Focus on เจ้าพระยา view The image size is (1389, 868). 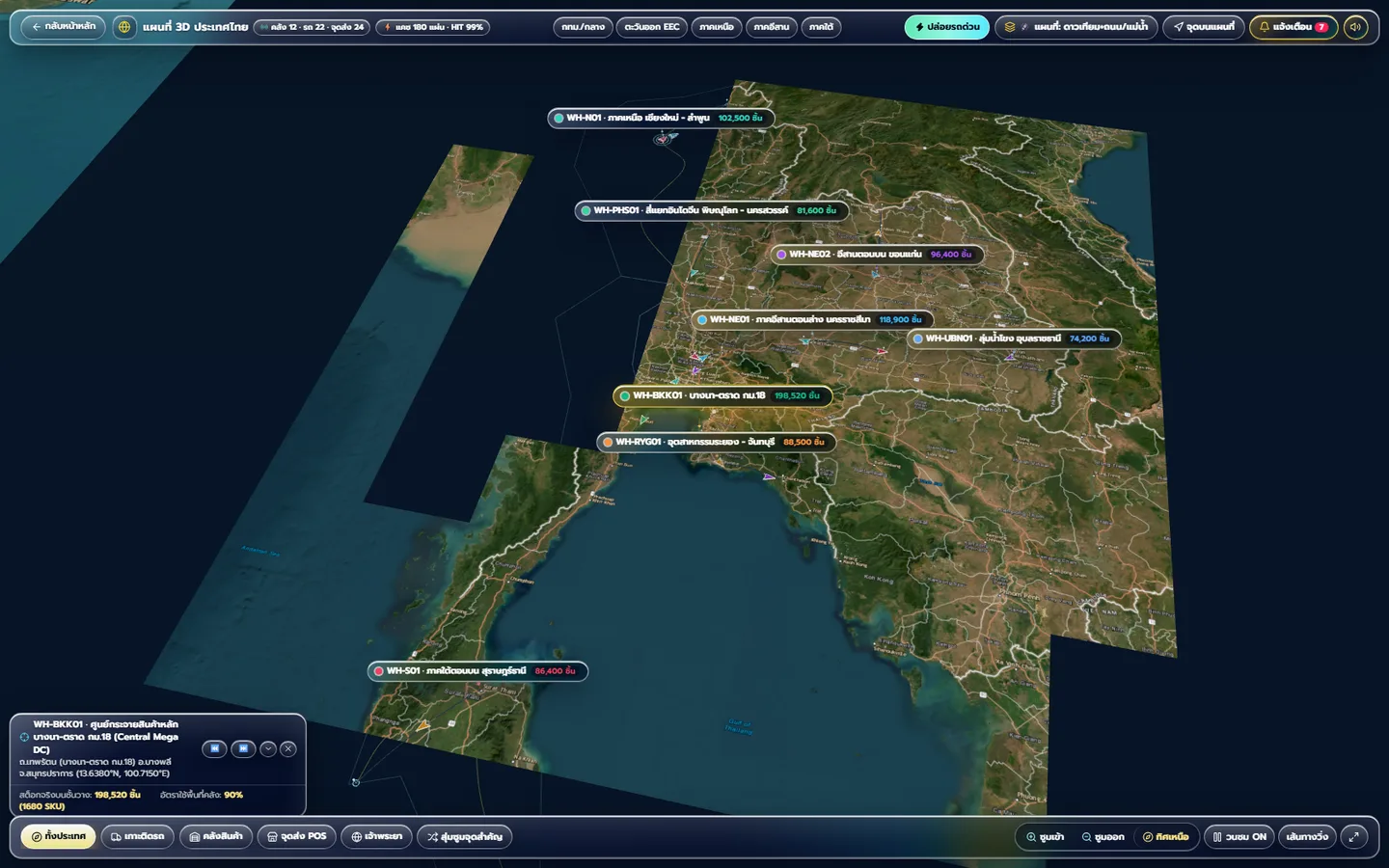tap(377, 837)
